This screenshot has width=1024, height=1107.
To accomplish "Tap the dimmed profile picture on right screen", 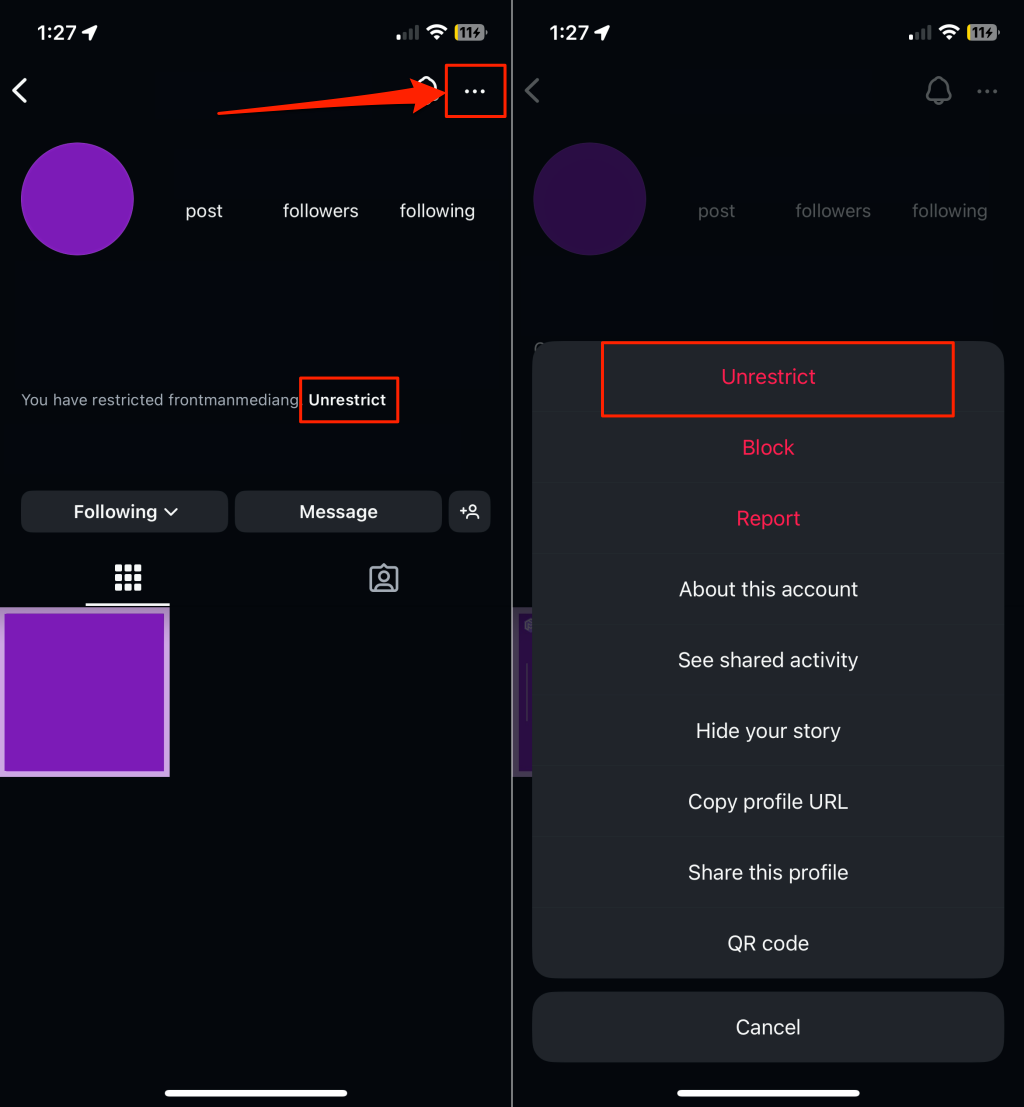I will (590, 199).
